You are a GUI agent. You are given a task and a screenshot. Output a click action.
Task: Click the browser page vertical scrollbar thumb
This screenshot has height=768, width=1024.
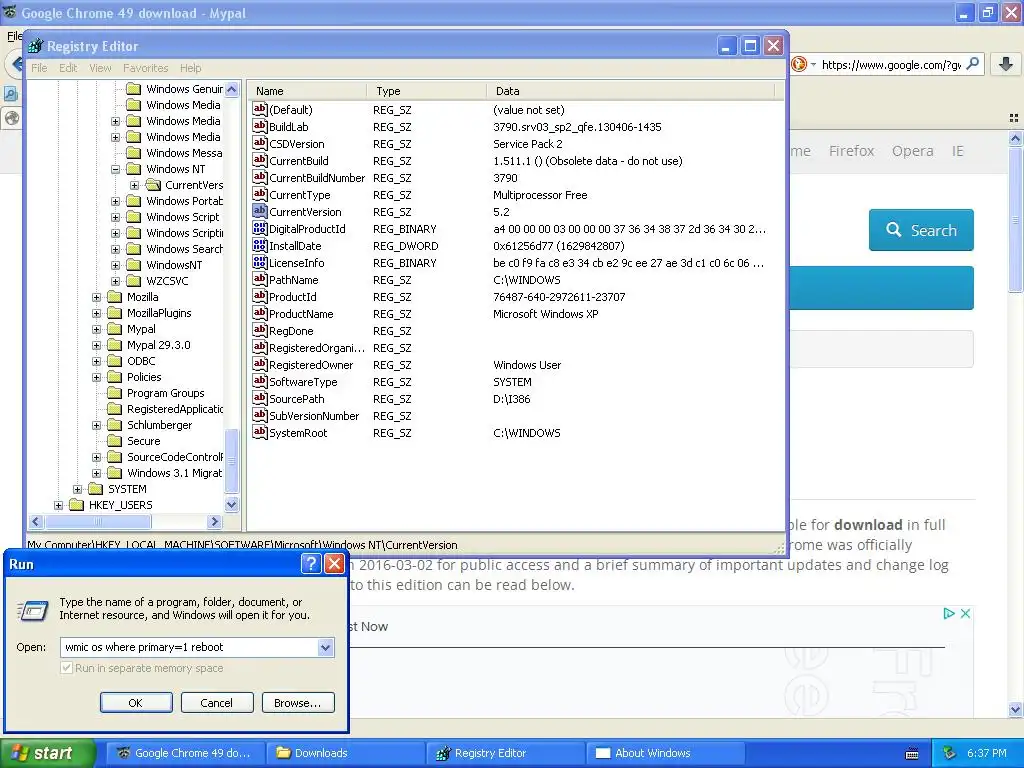point(1015,220)
